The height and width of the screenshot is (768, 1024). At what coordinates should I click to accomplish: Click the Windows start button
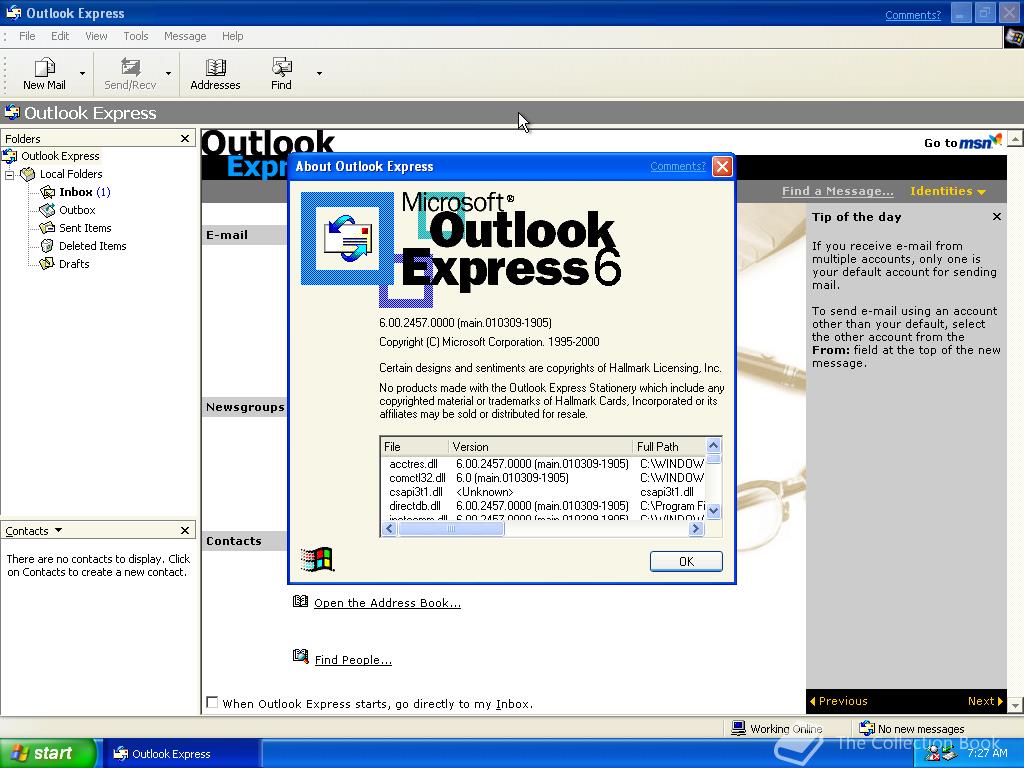[x=48, y=753]
